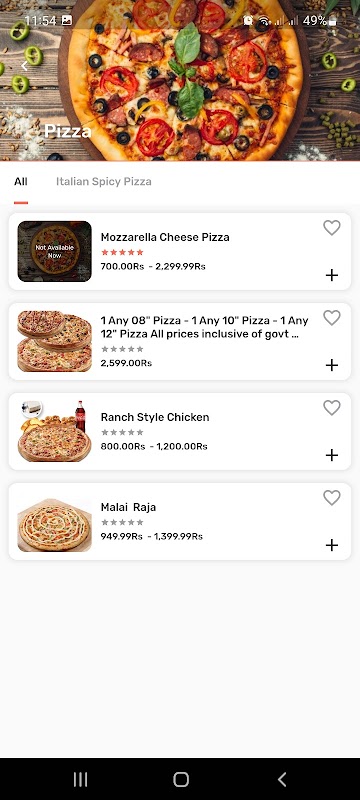
Task: Switch to Italian Spicy Pizza tab
Action: (x=104, y=182)
